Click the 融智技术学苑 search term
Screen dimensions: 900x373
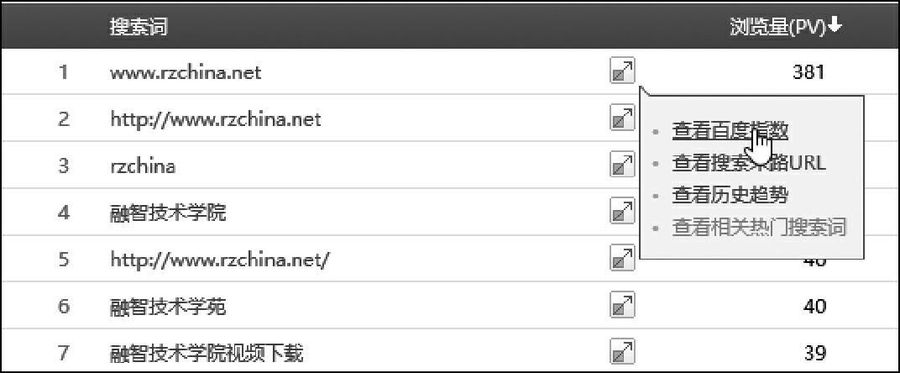tap(168, 306)
